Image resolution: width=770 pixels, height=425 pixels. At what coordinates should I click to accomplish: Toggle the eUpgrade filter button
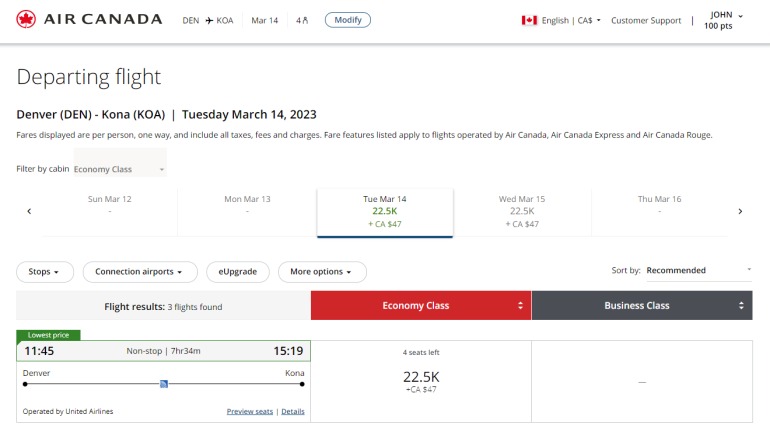pos(237,271)
